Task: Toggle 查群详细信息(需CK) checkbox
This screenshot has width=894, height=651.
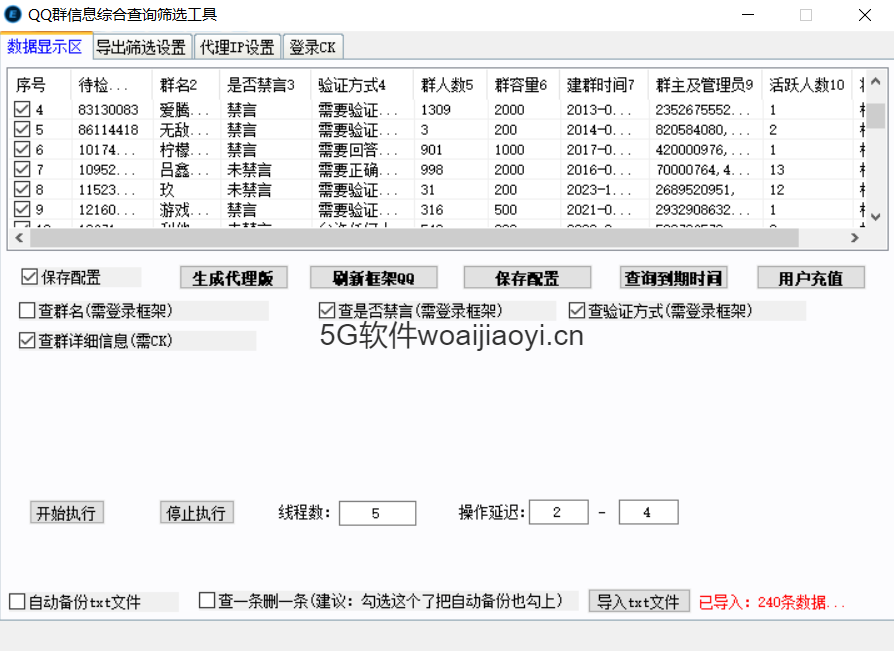Action: (x=27, y=340)
